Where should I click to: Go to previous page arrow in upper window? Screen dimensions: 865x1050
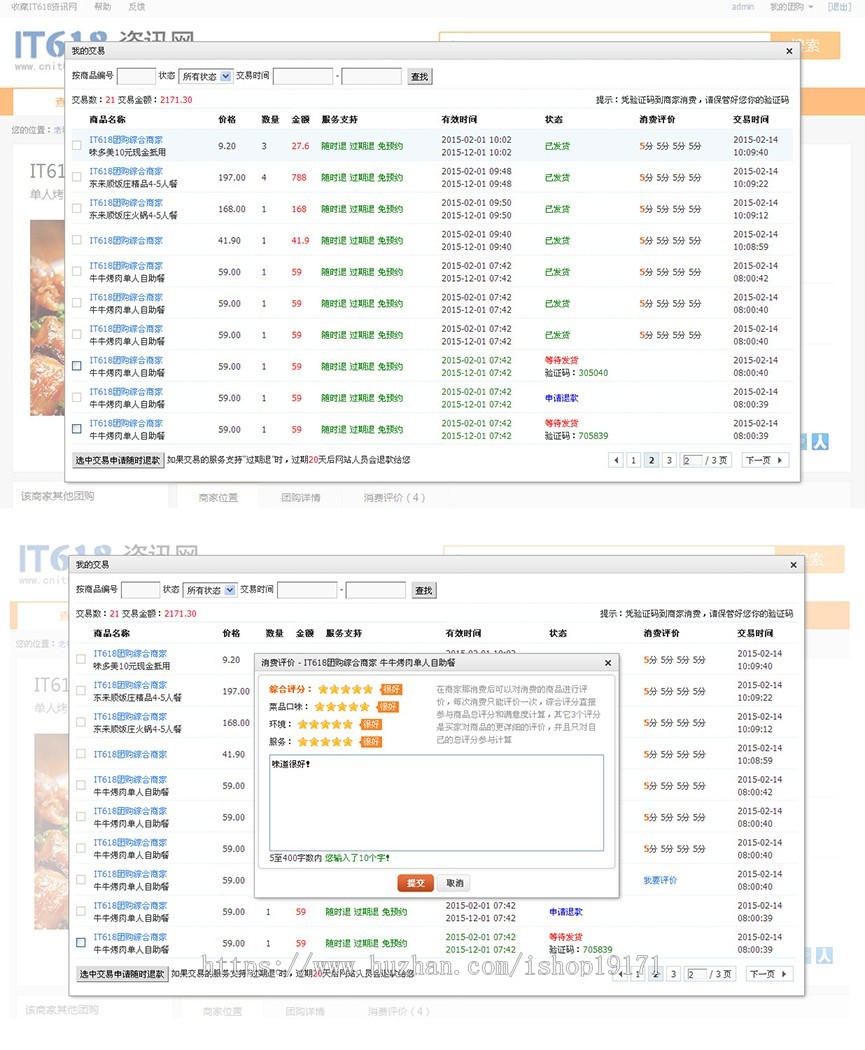[x=616, y=460]
